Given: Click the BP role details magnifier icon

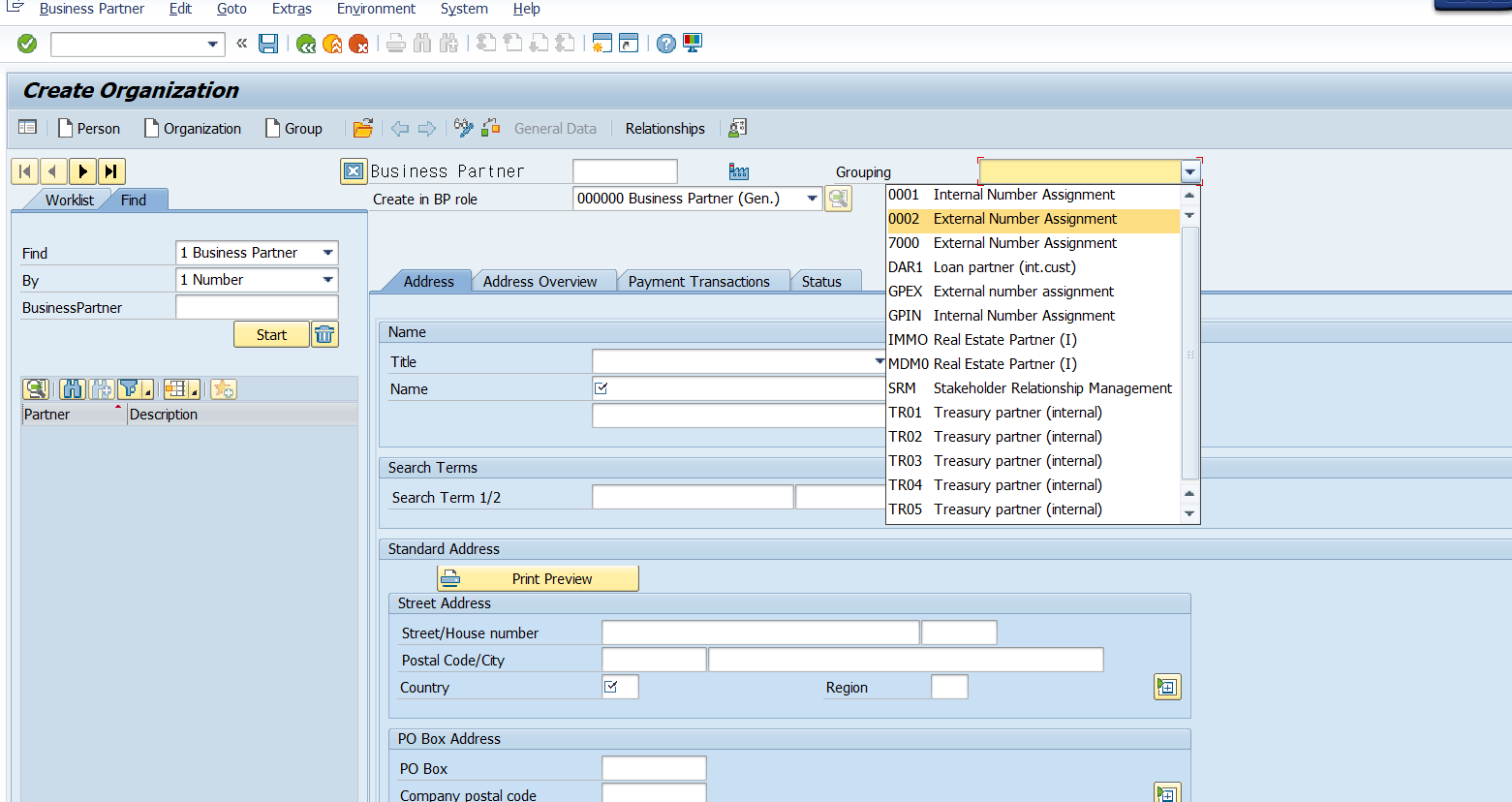Looking at the screenshot, I should pyautogui.click(x=838, y=199).
